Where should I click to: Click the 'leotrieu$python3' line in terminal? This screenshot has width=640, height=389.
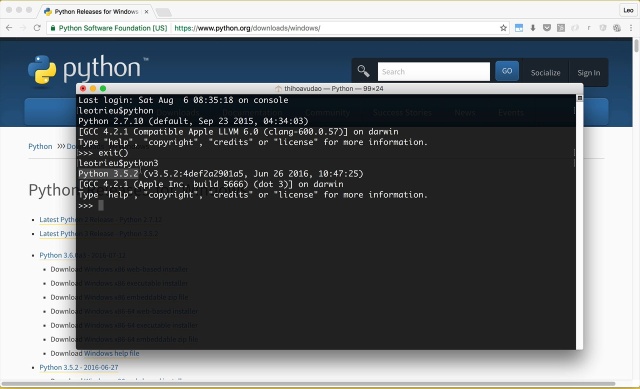click(x=118, y=163)
